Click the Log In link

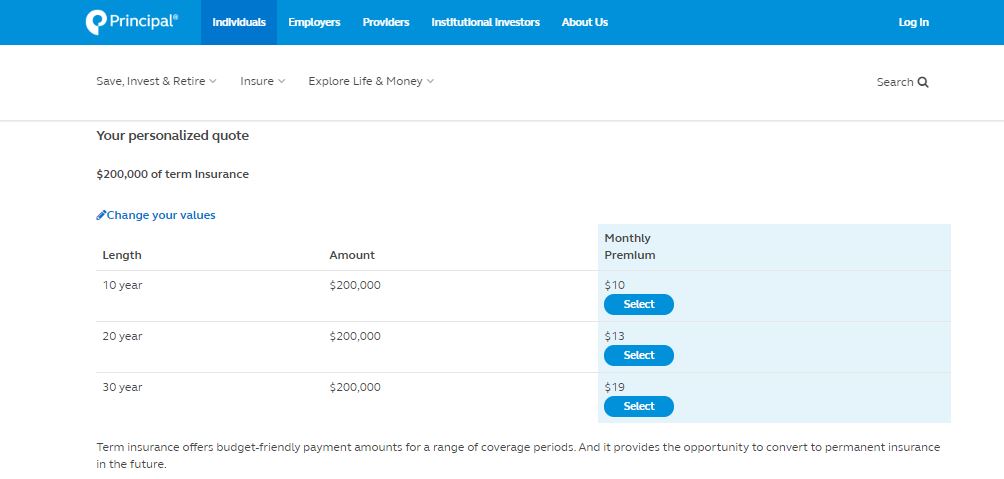tap(913, 22)
